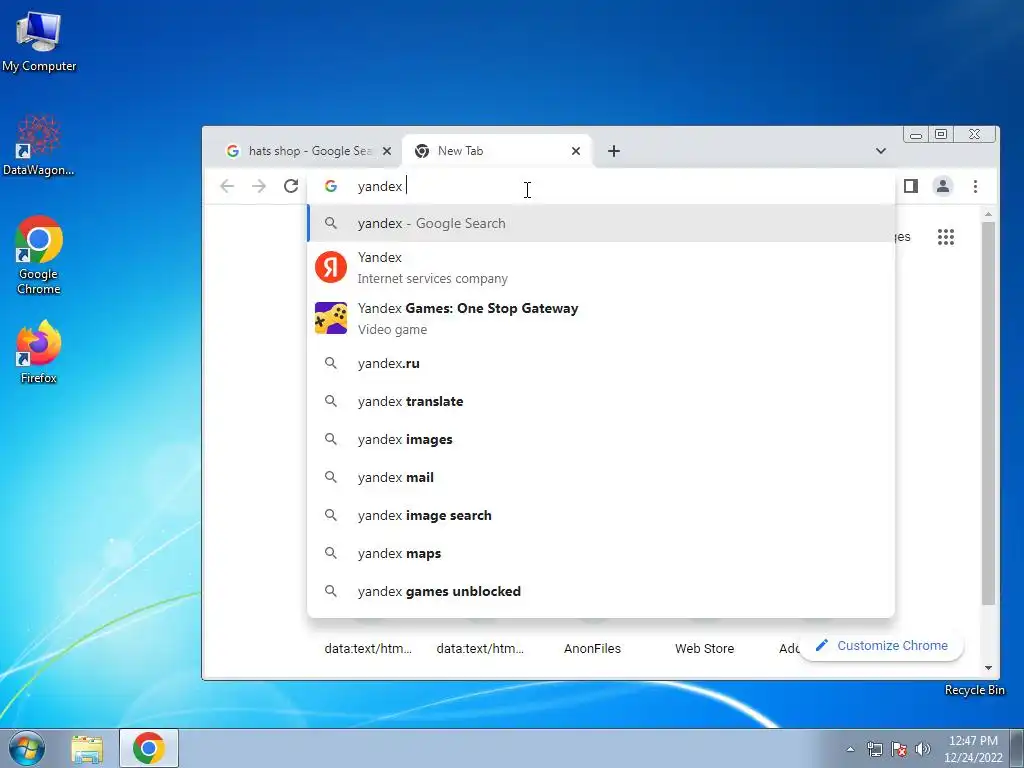Open Chrome's three-dot menu
The image size is (1024, 768).
(975, 186)
